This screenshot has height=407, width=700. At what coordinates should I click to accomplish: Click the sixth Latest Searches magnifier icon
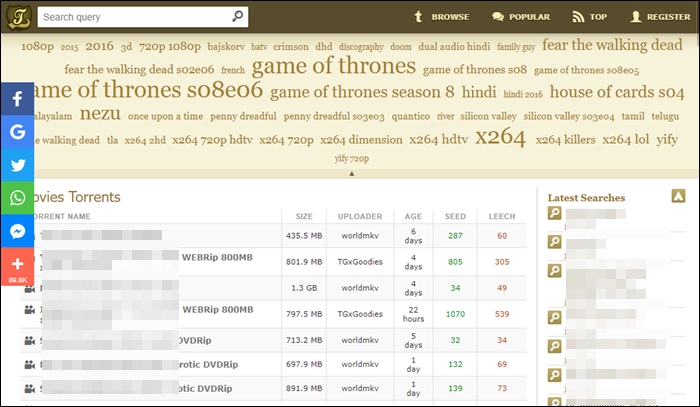click(x=554, y=375)
